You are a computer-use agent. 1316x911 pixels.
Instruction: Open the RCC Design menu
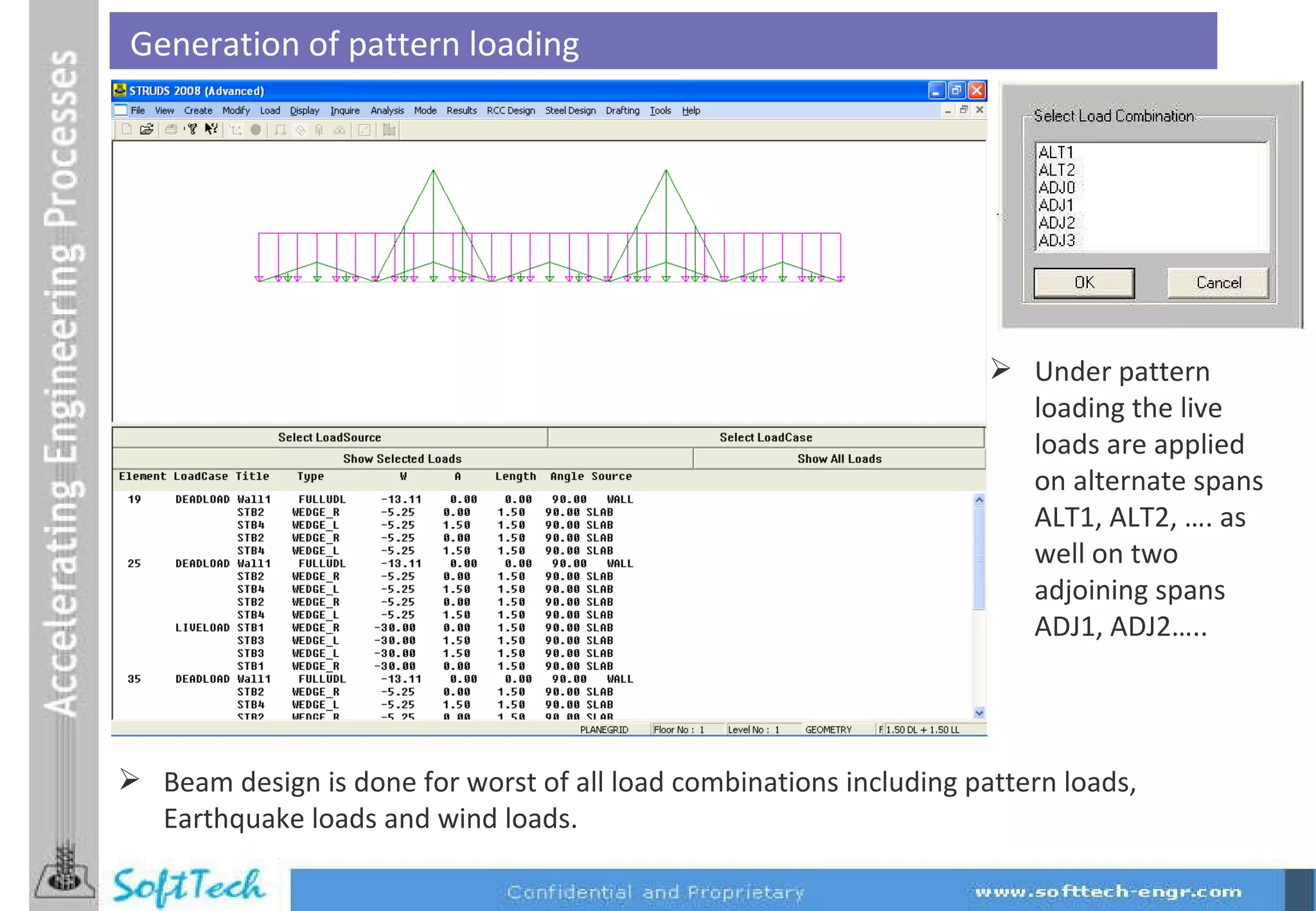[x=511, y=111]
